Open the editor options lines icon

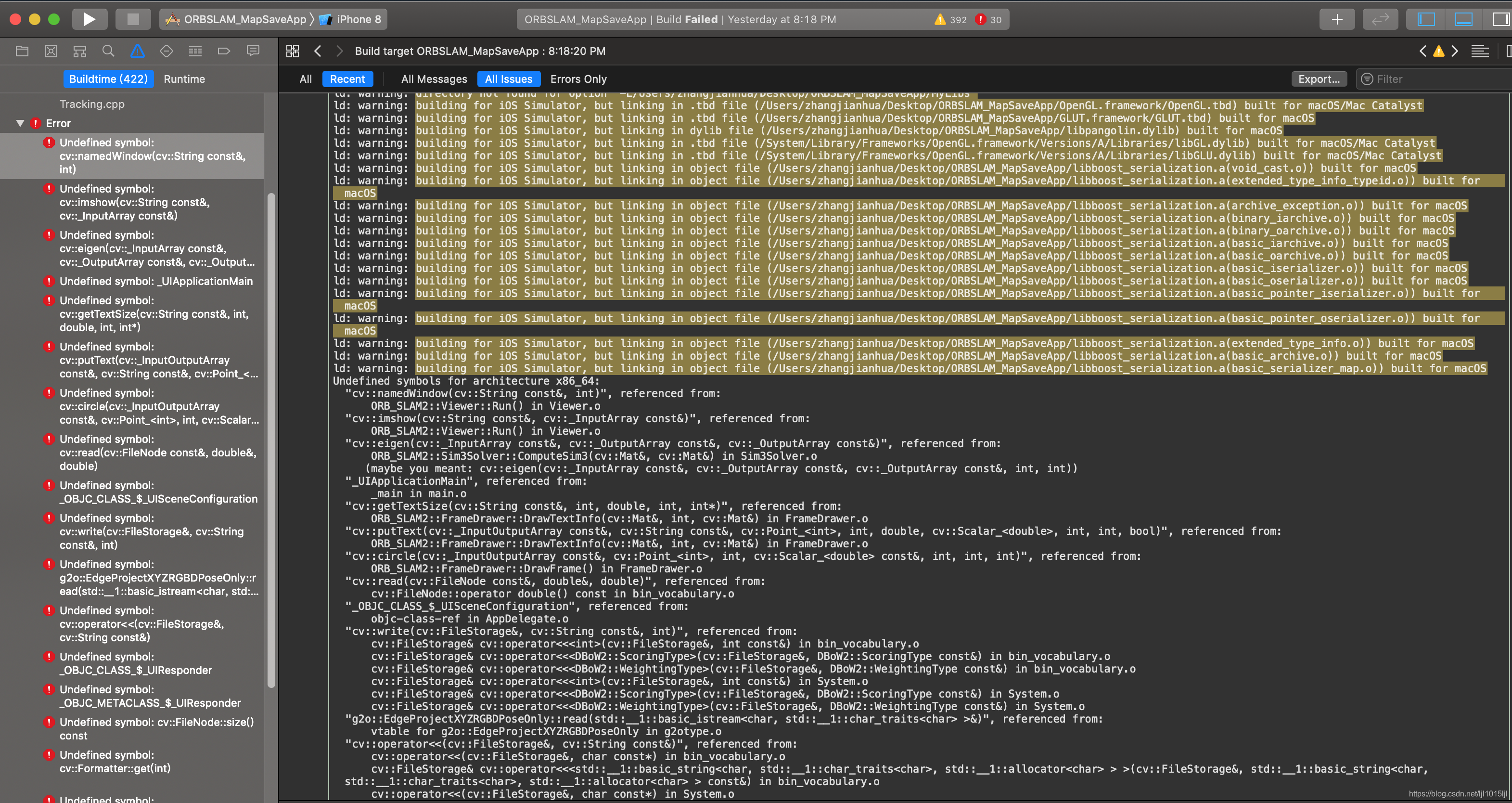click(x=1480, y=51)
